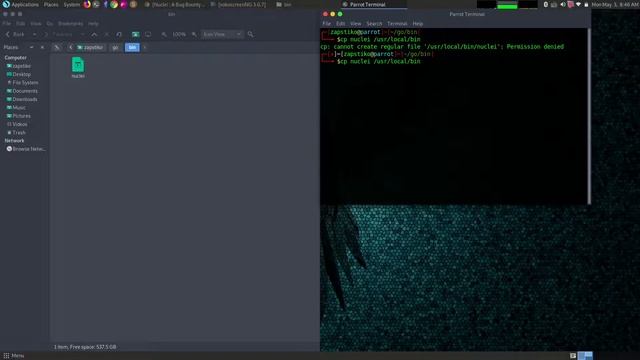This screenshot has height=360, width=640.
Task: Switch to Nuclei browser window taskbar entry
Action: pyautogui.click(x=176, y=4)
